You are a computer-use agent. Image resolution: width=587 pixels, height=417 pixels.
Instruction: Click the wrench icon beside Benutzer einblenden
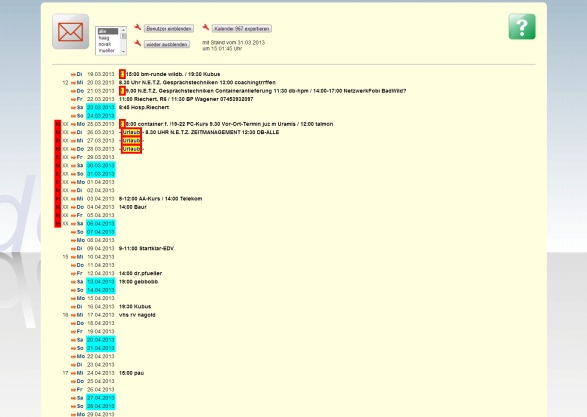point(137,27)
